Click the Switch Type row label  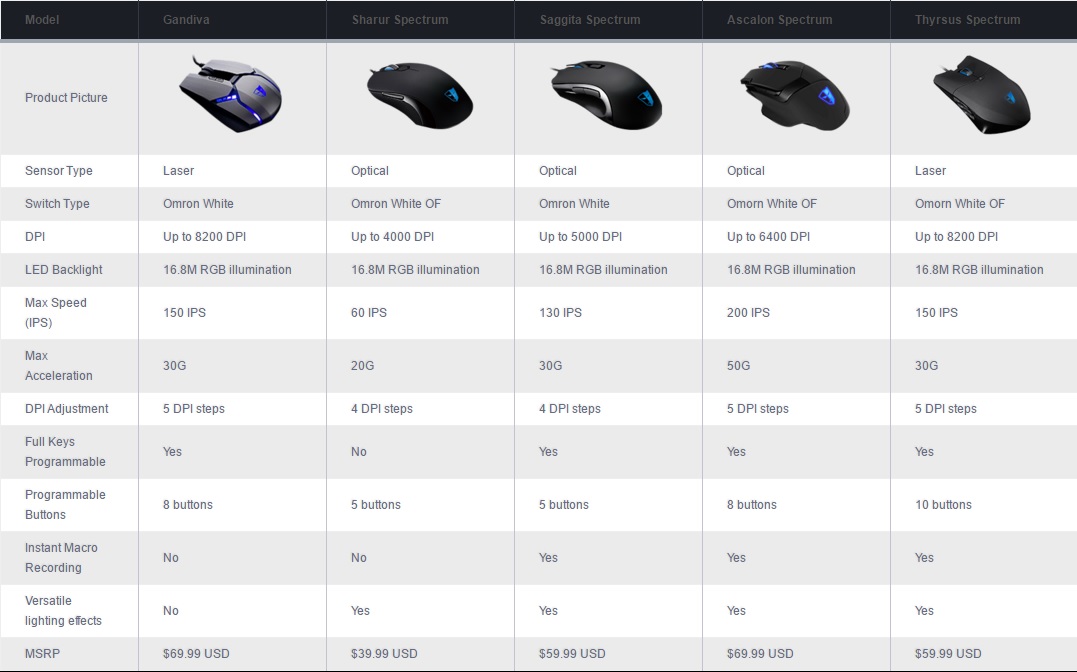point(57,204)
